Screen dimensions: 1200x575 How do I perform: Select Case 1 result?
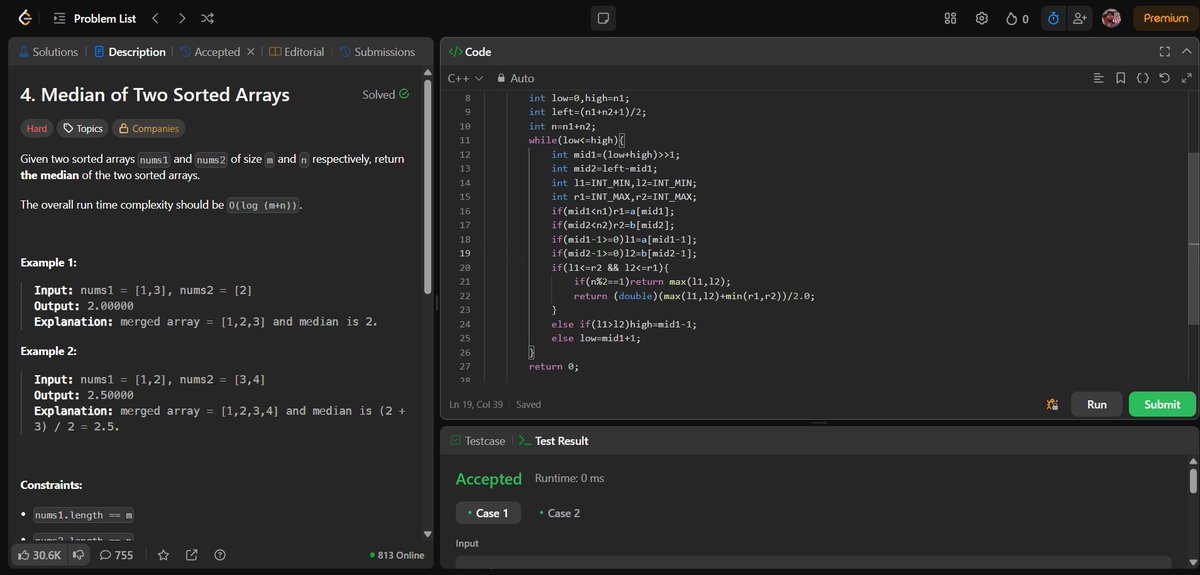pos(487,513)
